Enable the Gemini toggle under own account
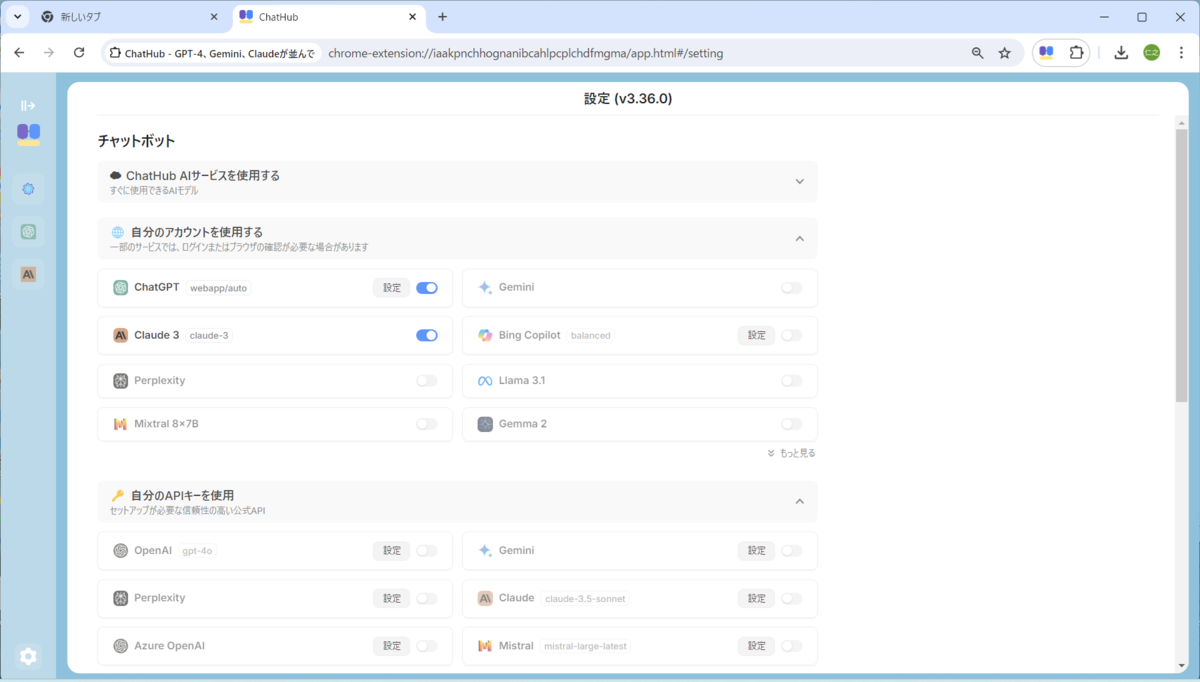 point(791,288)
